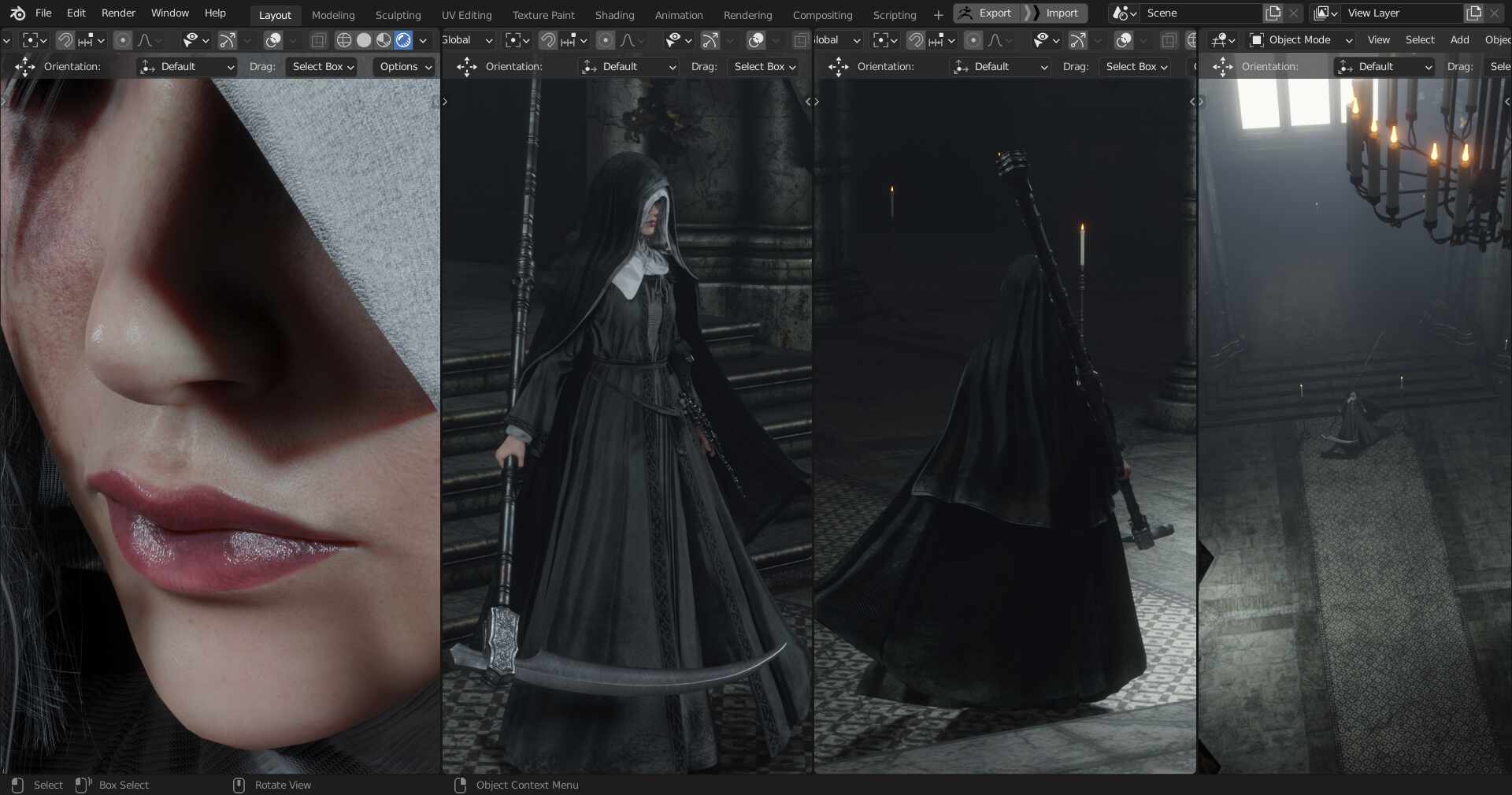Screen dimensions: 1512x795
Task: Create a new scene with the copy icon
Action: tap(1273, 13)
